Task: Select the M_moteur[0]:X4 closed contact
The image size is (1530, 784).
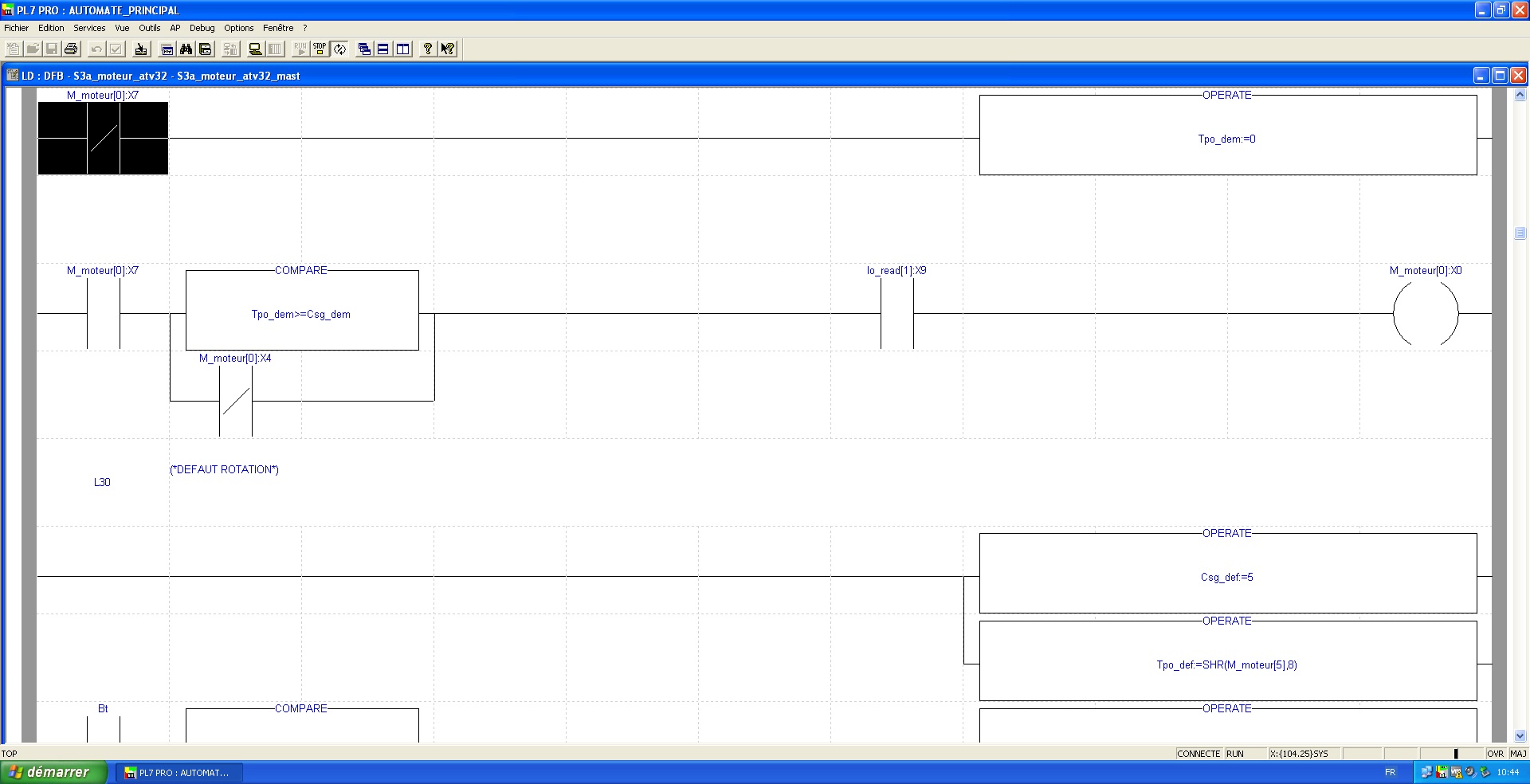Action: click(236, 401)
